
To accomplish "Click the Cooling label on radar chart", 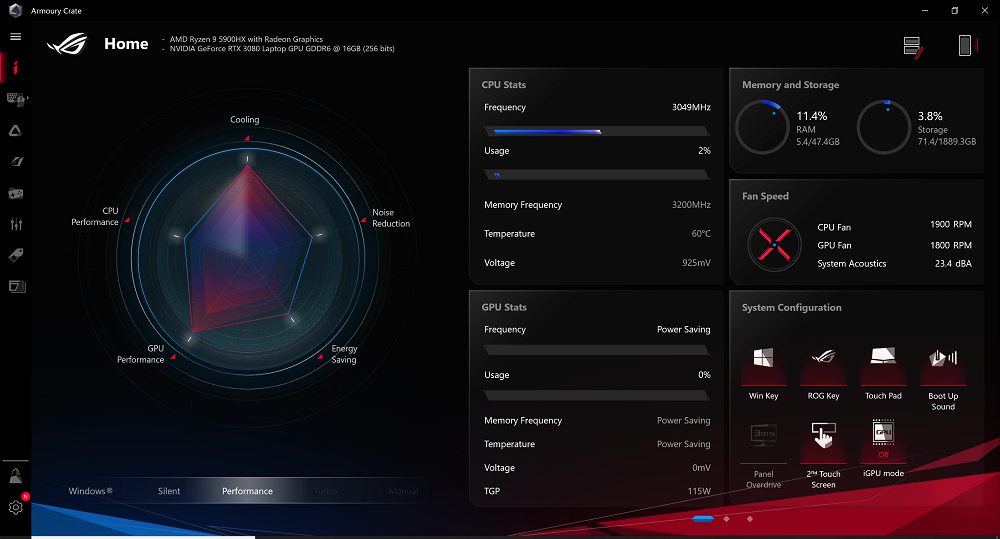I will (x=245, y=119).
